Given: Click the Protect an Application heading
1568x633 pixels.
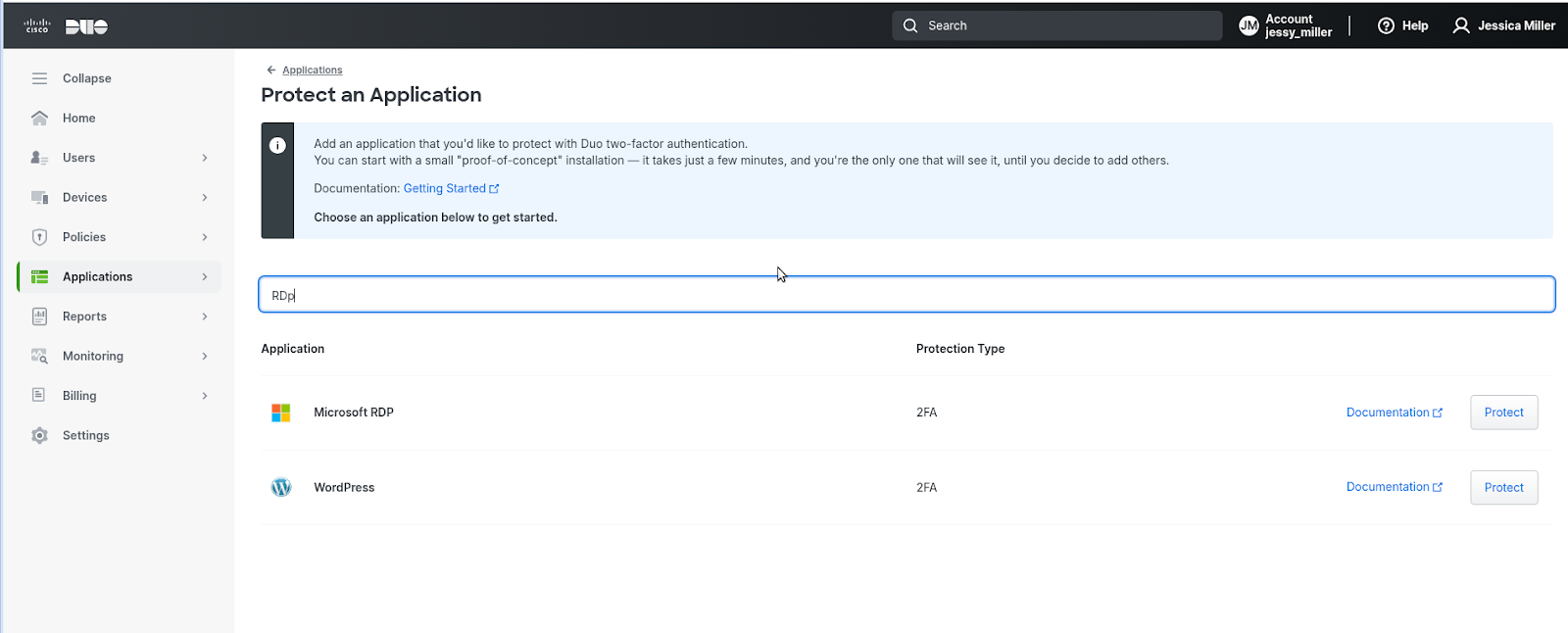Looking at the screenshot, I should (371, 95).
